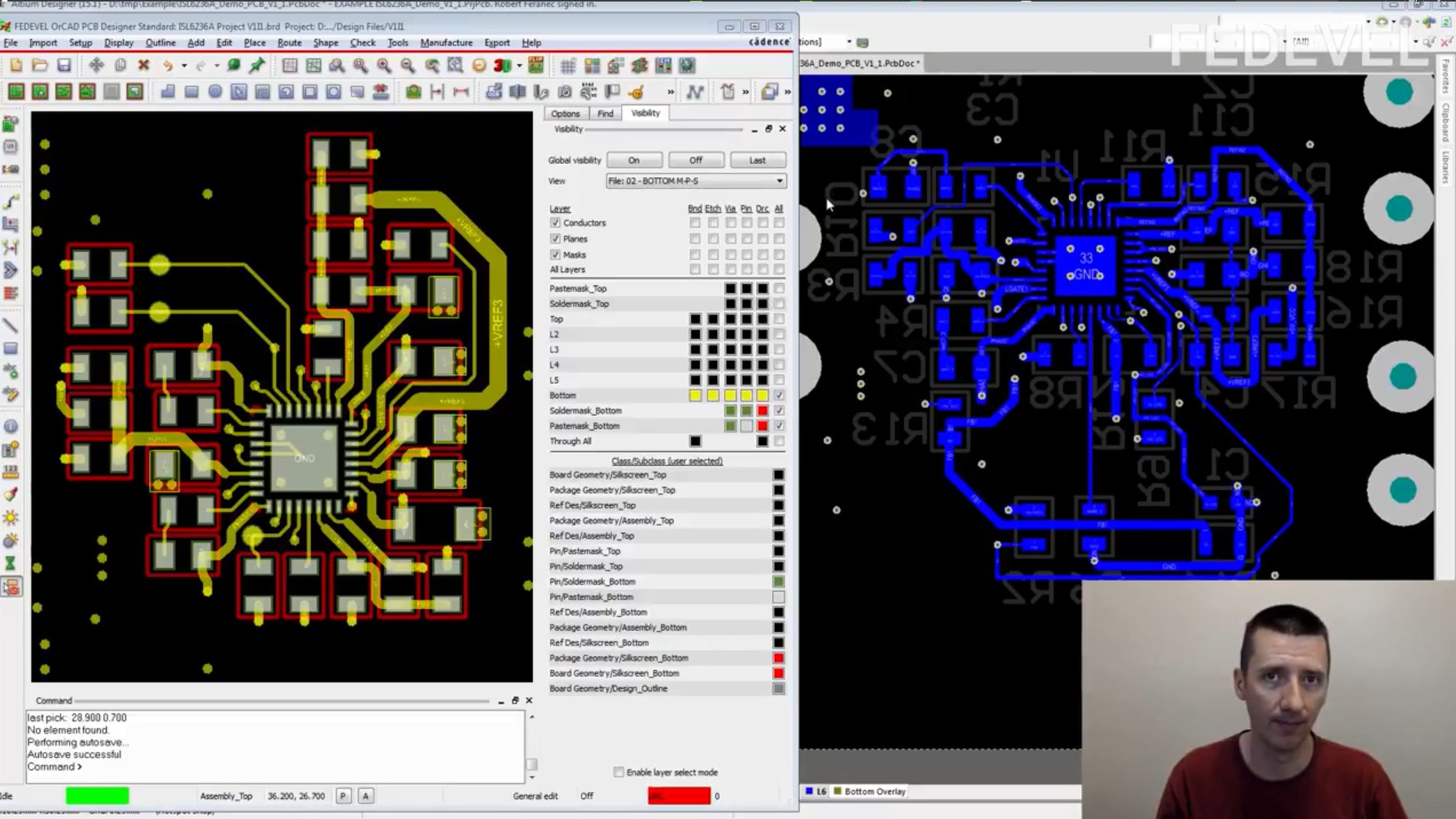Switch to the Find tab
The height and width of the screenshot is (819, 1456).
[605, 113]
